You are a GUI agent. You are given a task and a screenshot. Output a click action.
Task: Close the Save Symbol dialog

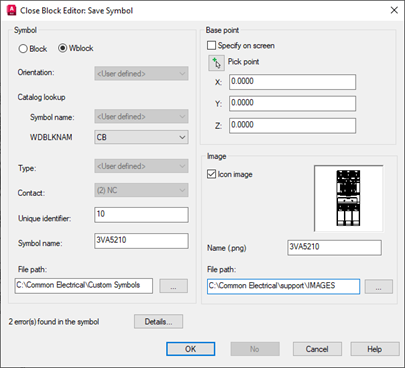394,10
